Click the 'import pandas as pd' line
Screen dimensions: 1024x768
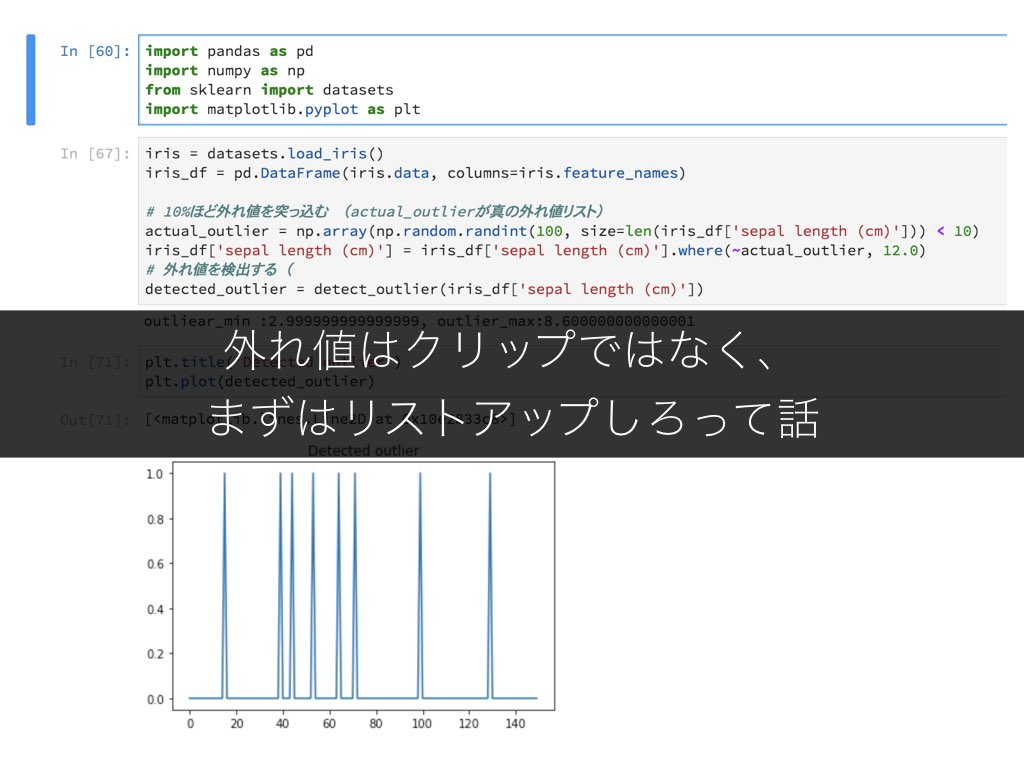pyautogui.click(x=229, y=51)
